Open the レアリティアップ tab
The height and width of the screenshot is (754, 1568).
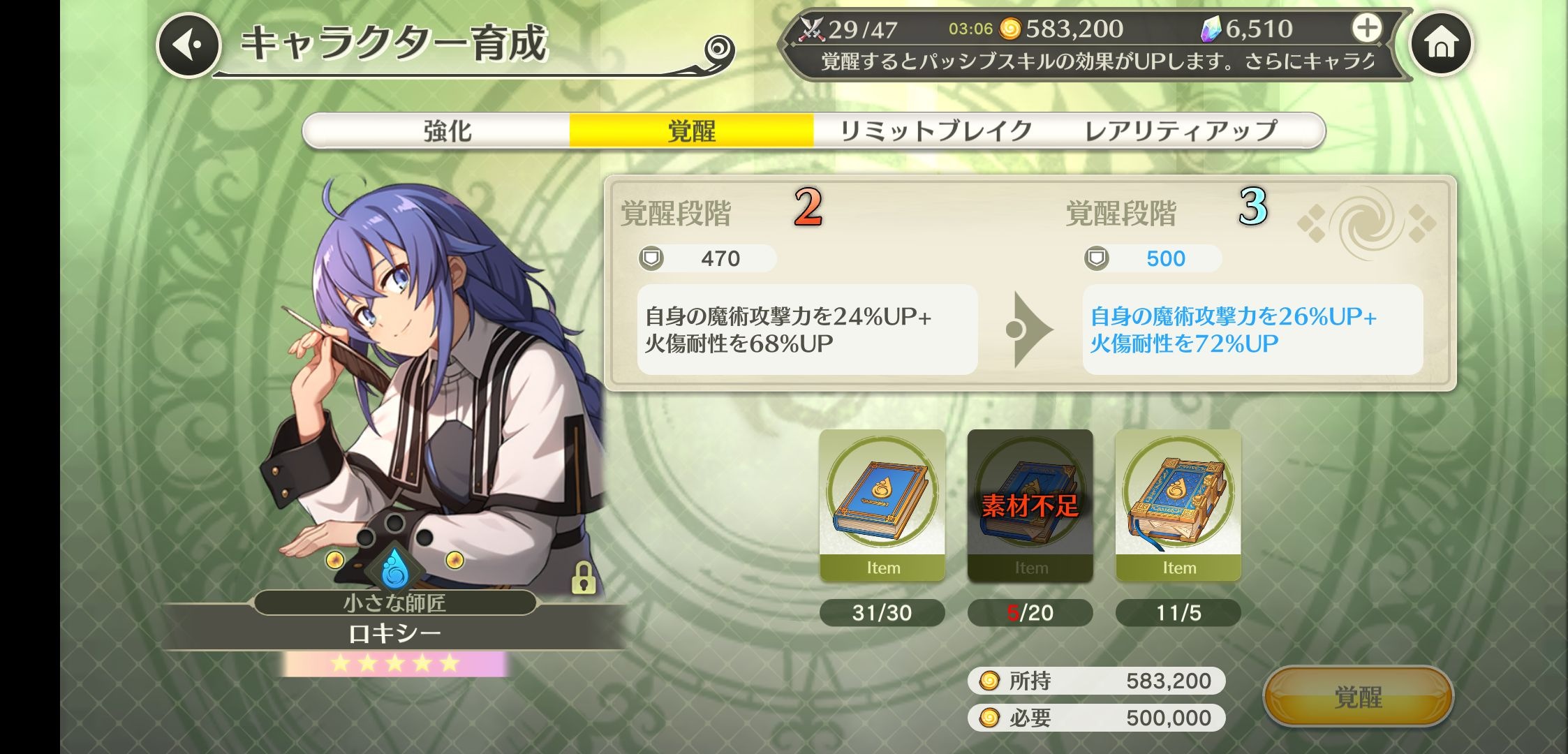pos(1181,131)
